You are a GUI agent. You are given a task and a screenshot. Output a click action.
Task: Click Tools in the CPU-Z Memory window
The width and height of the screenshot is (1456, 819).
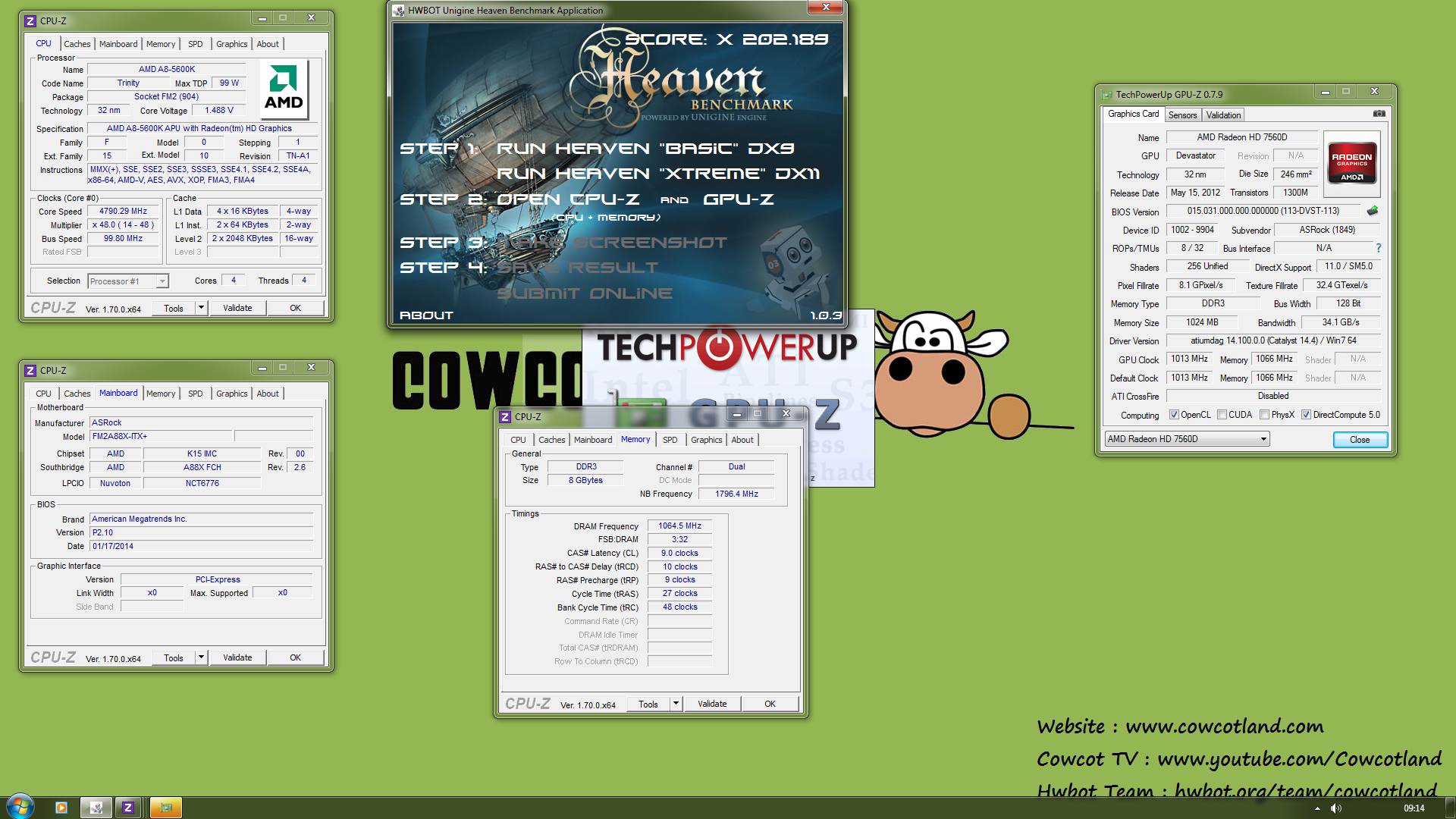tap(648, 704)
